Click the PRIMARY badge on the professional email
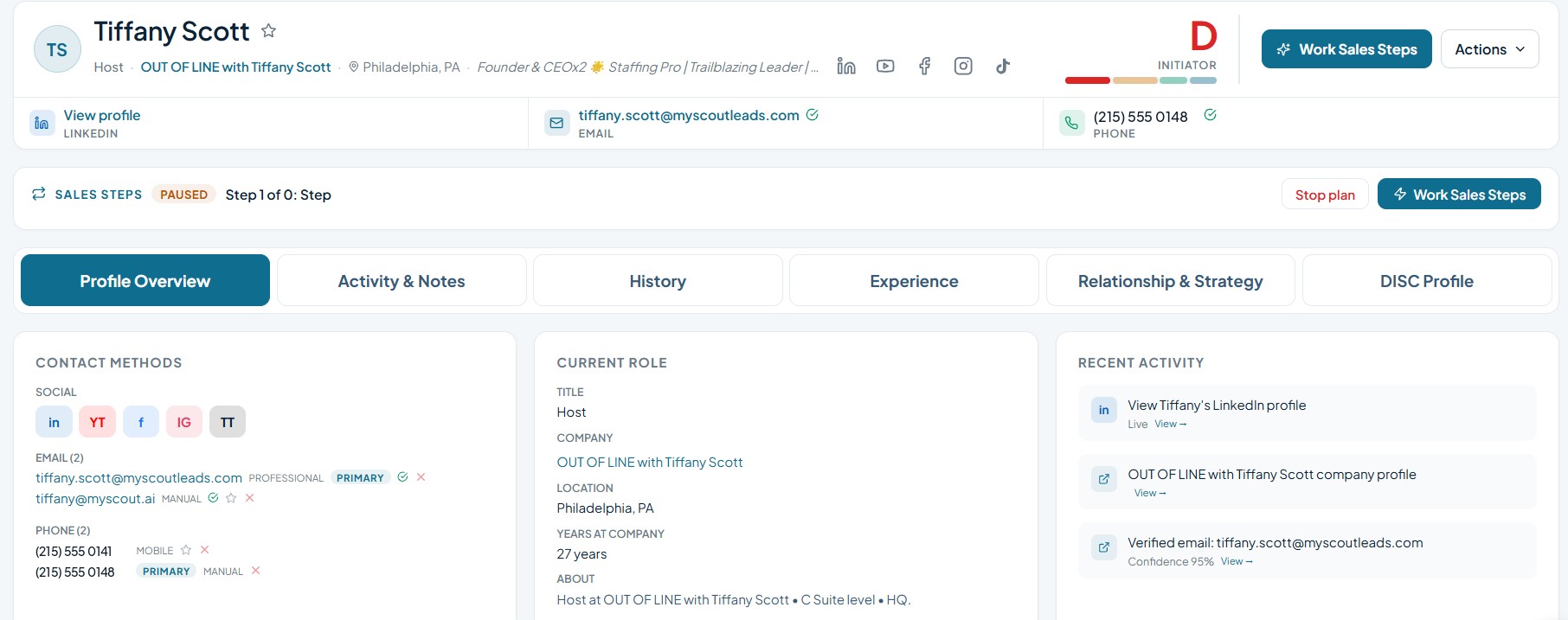1568x620 pixels. point(360,477)
